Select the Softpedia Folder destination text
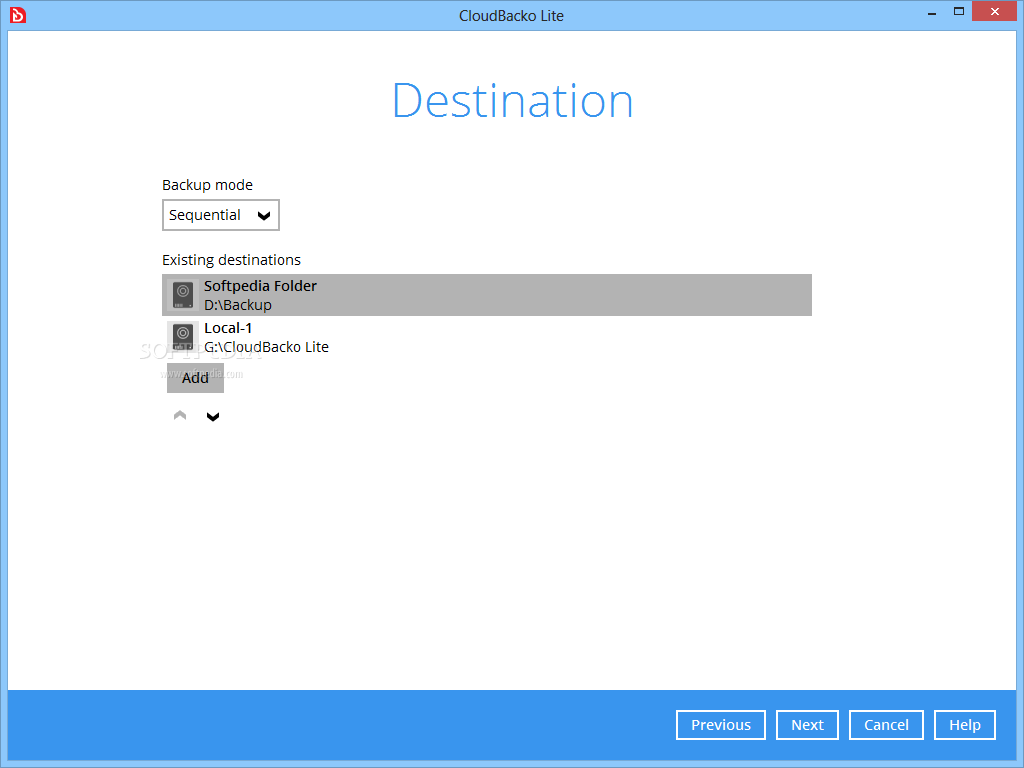1024x768 pixels. point(260,286)
